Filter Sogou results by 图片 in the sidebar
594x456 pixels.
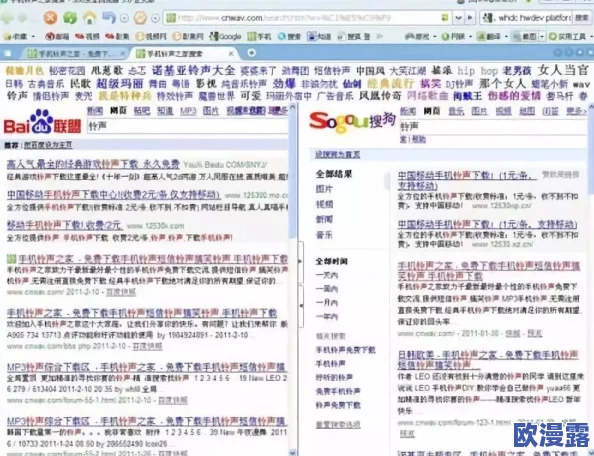(x=324, y=189)
